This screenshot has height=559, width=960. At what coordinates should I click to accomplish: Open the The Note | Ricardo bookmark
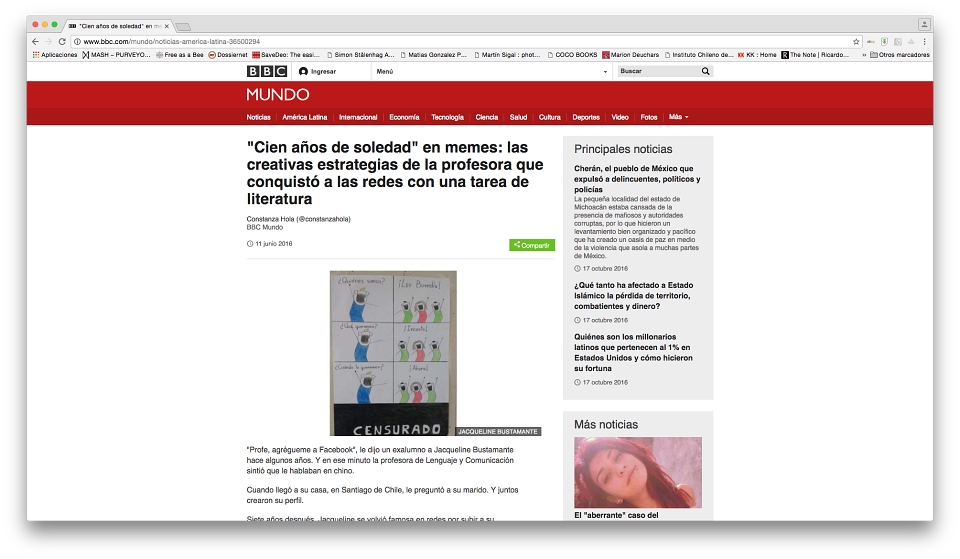[815, 55]
